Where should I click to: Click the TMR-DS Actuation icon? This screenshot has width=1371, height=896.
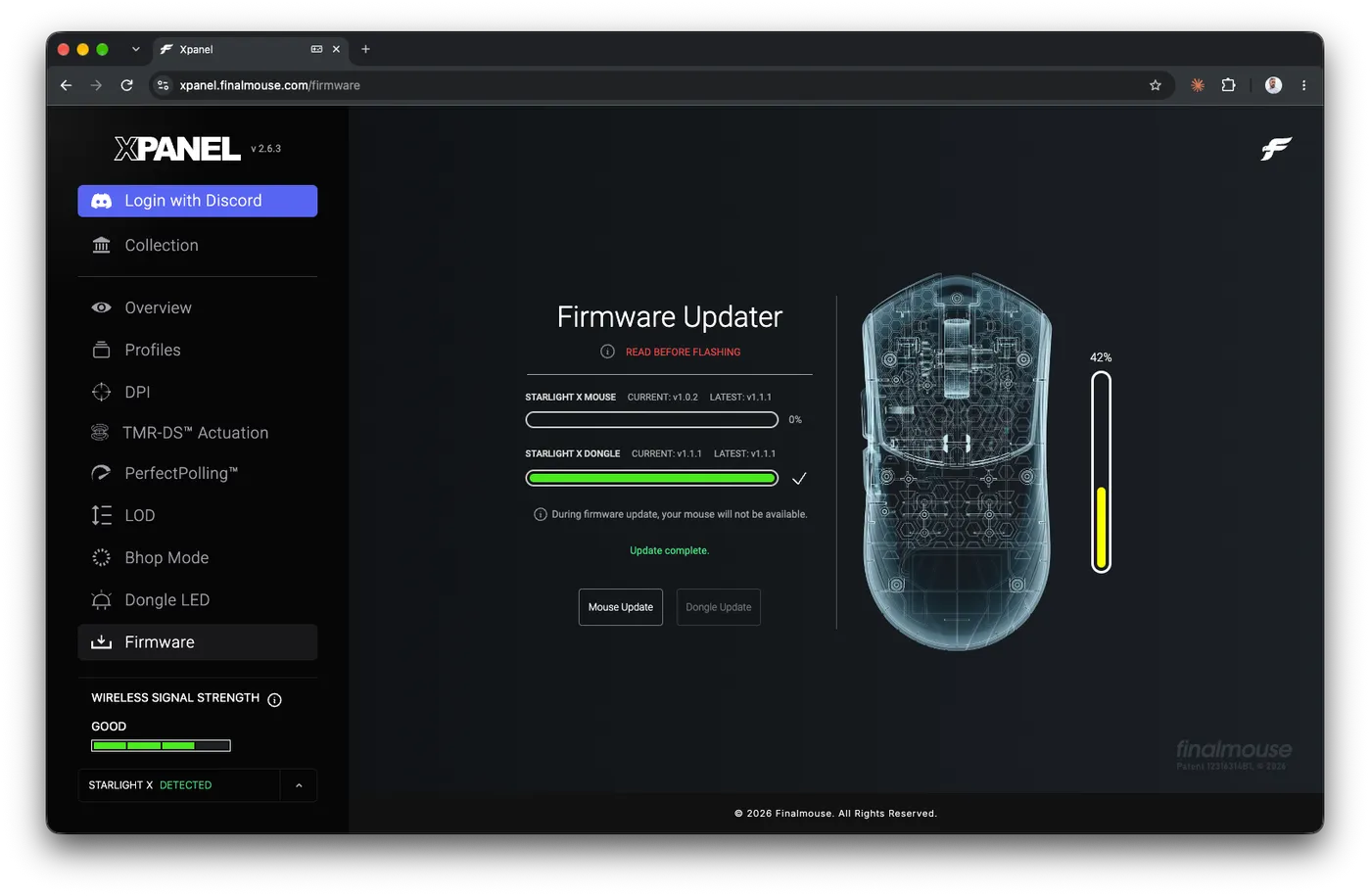[100, 432]
